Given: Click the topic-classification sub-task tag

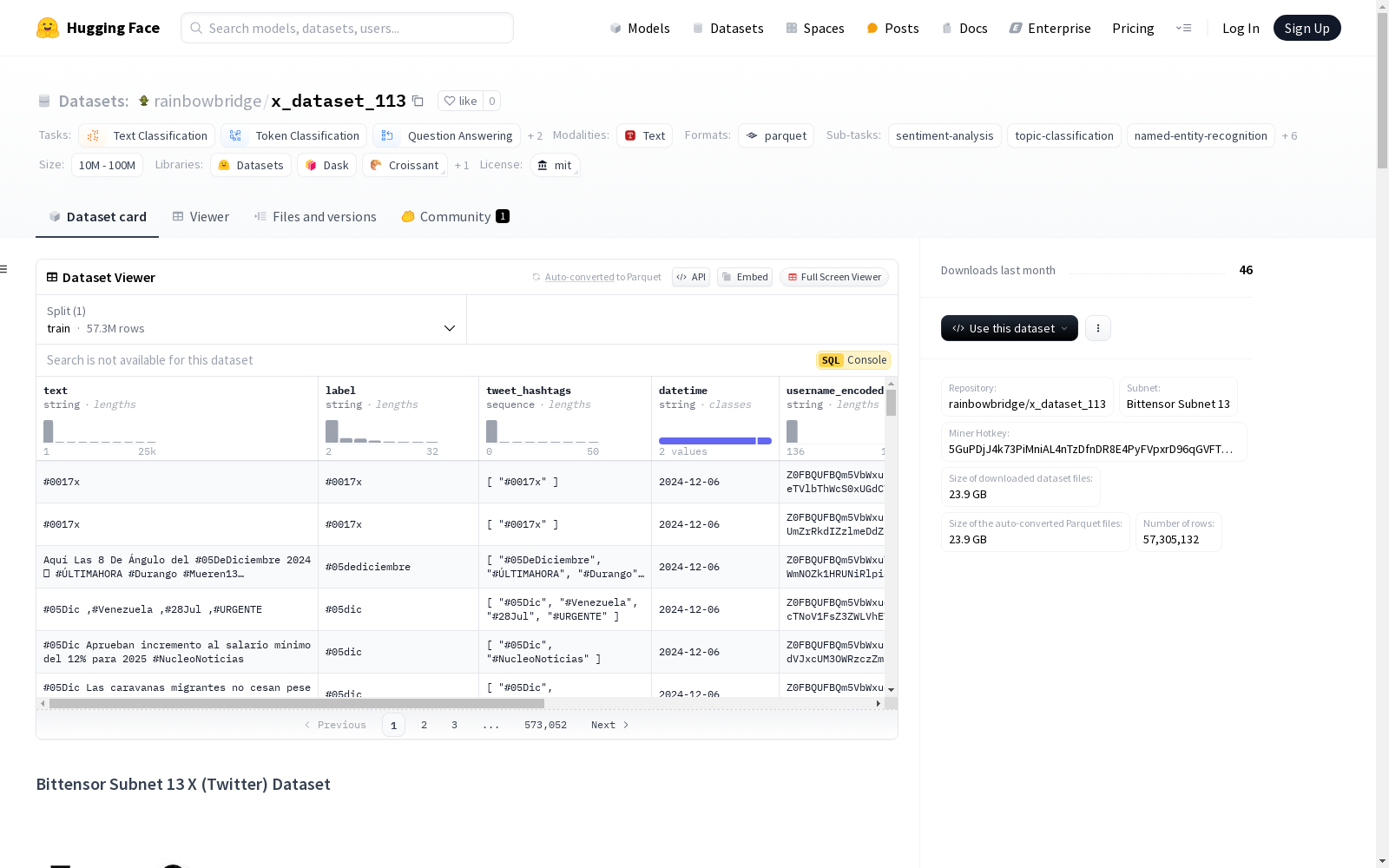Looking at the screenshot, I should click(1064, 136).
